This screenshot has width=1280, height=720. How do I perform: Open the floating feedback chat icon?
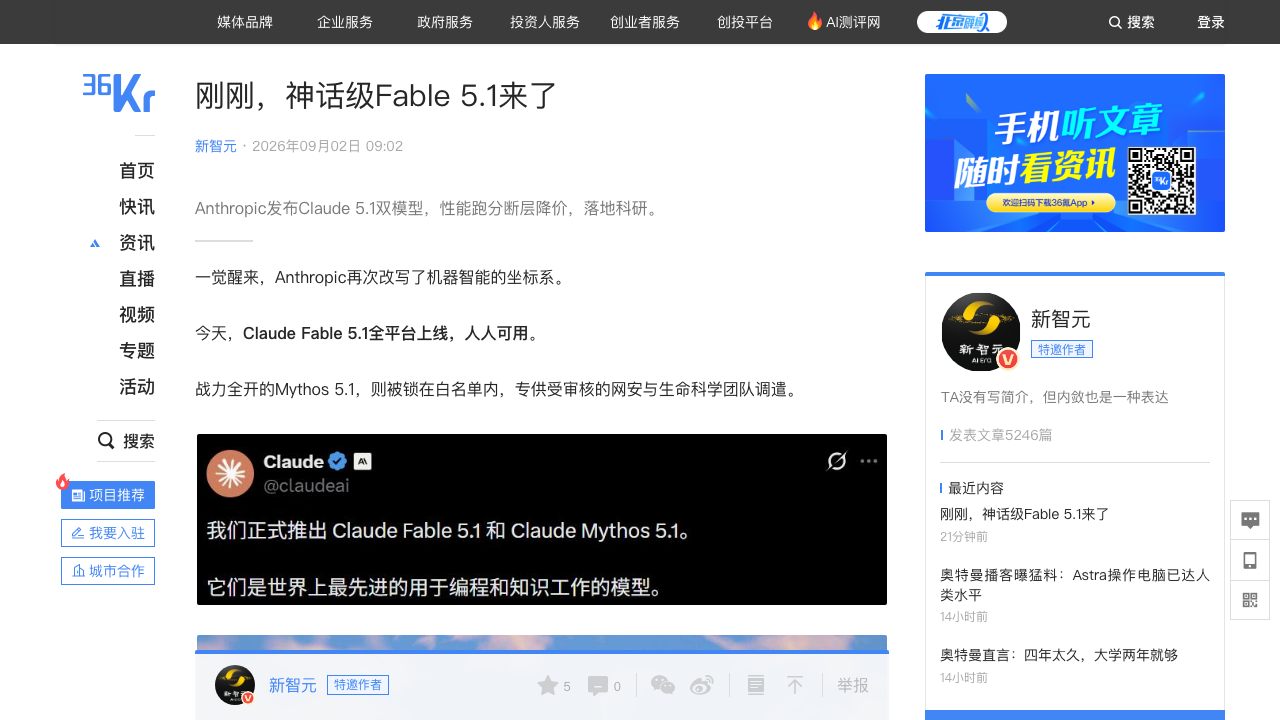pyautogui.click(x=1250, y=520)
